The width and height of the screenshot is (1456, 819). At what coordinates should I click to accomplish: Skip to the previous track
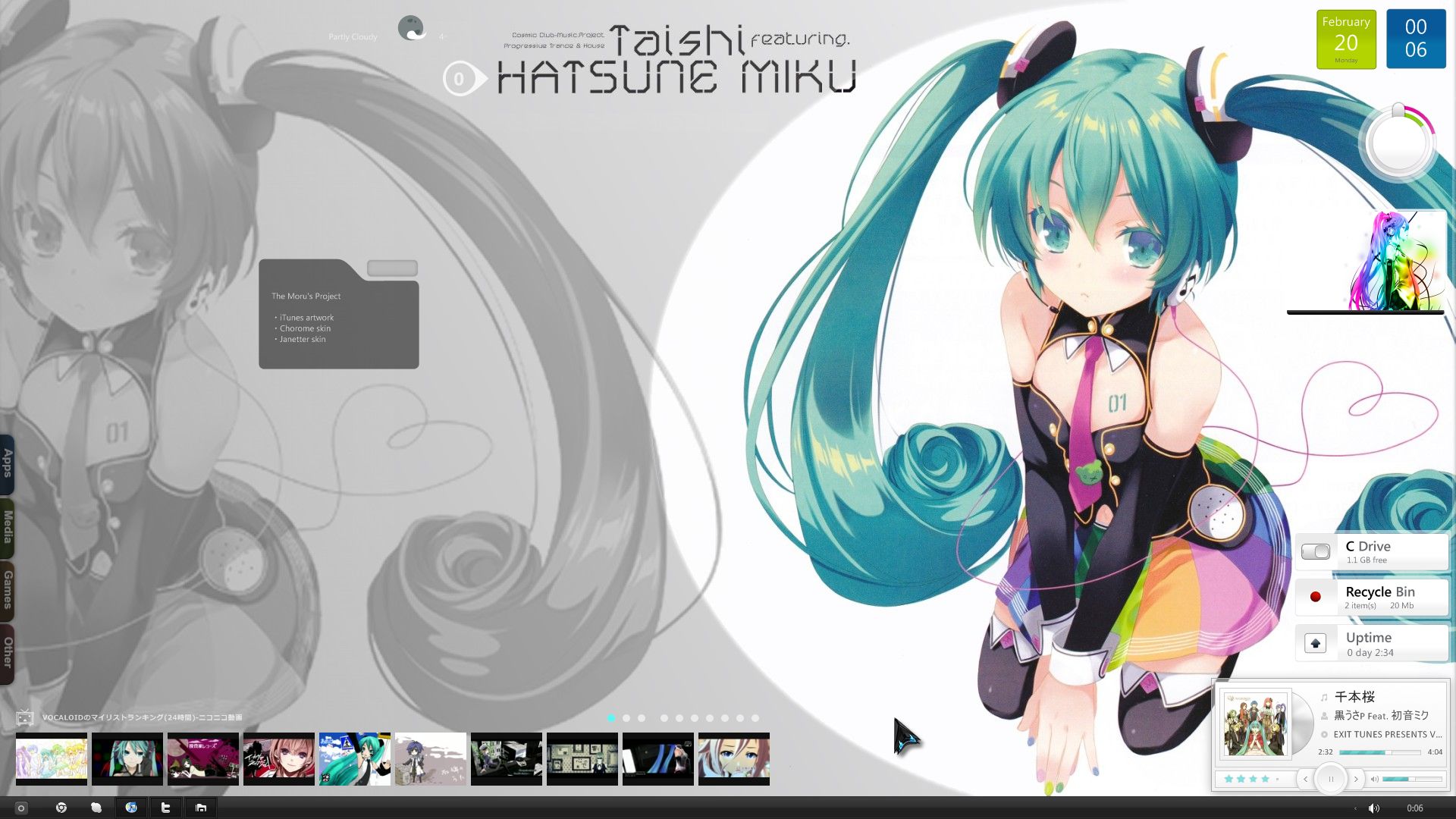[1305, 779]
